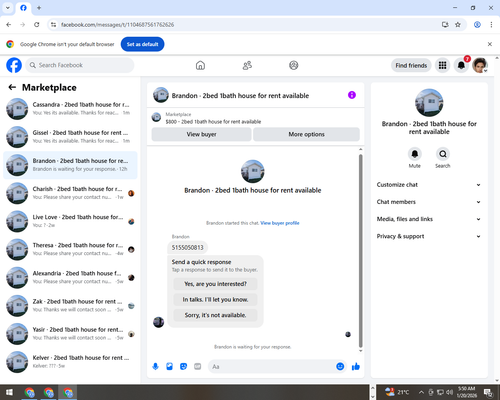500x400 pixels.
Task: Send quick reply Sorry, it's not available.
Action: point(215,315)
